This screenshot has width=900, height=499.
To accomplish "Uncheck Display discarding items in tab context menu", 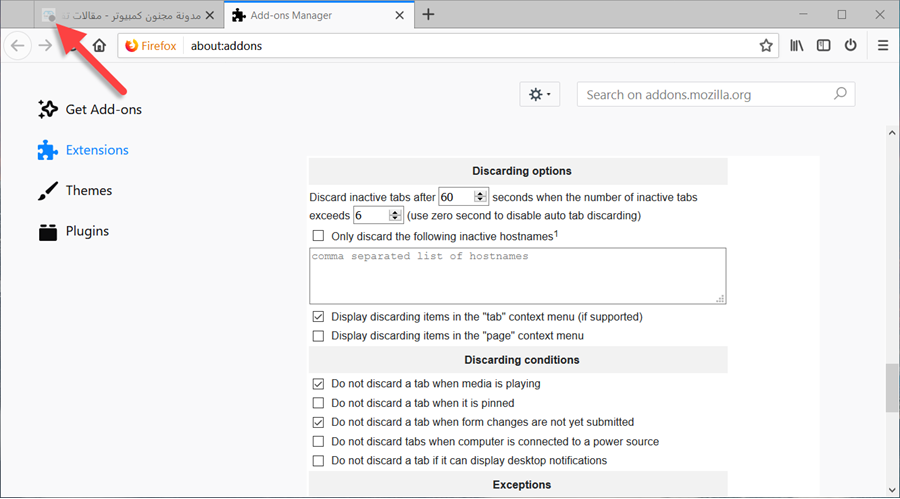I will pos(318,316).
